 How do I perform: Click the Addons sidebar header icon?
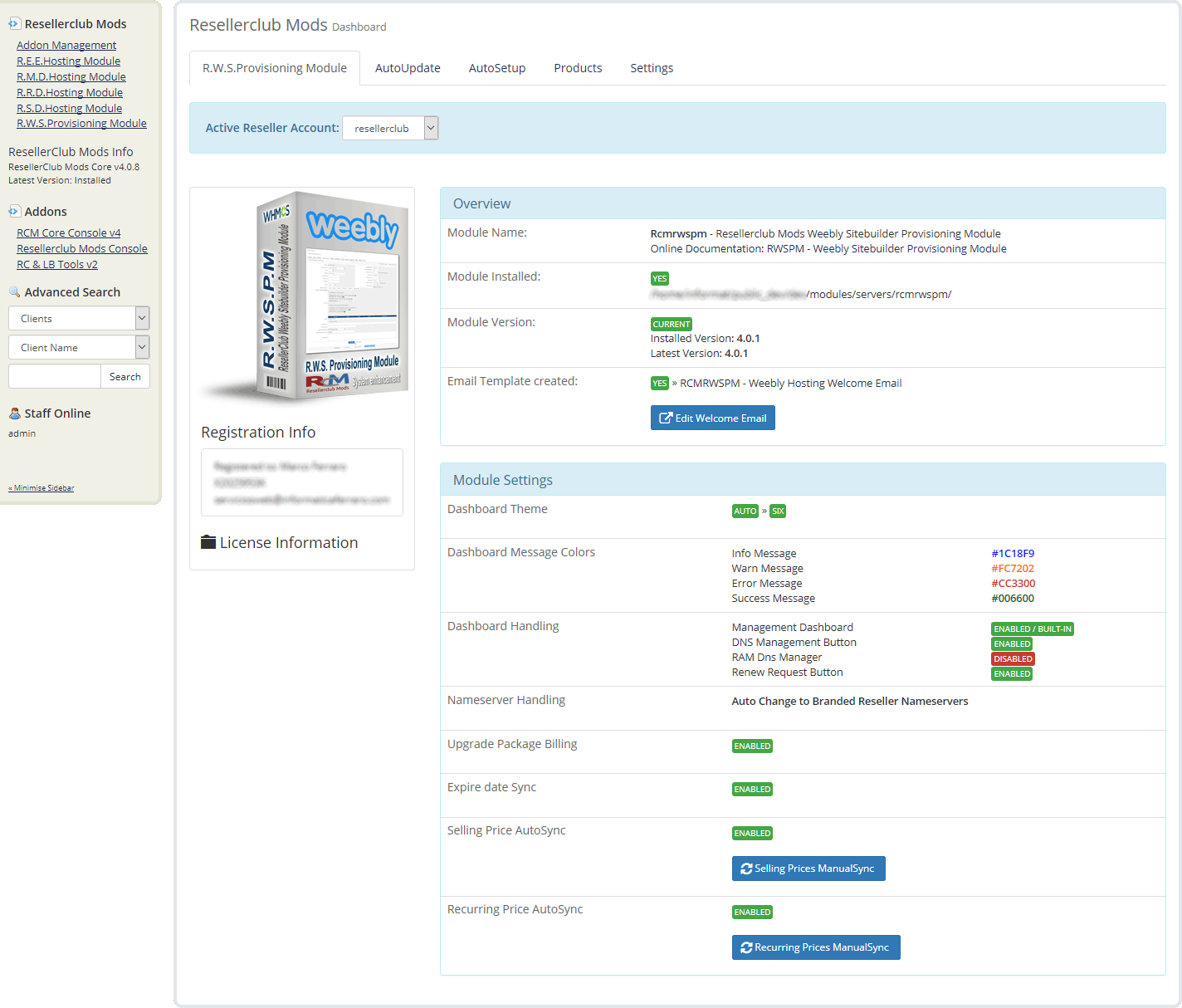(14, 212)
